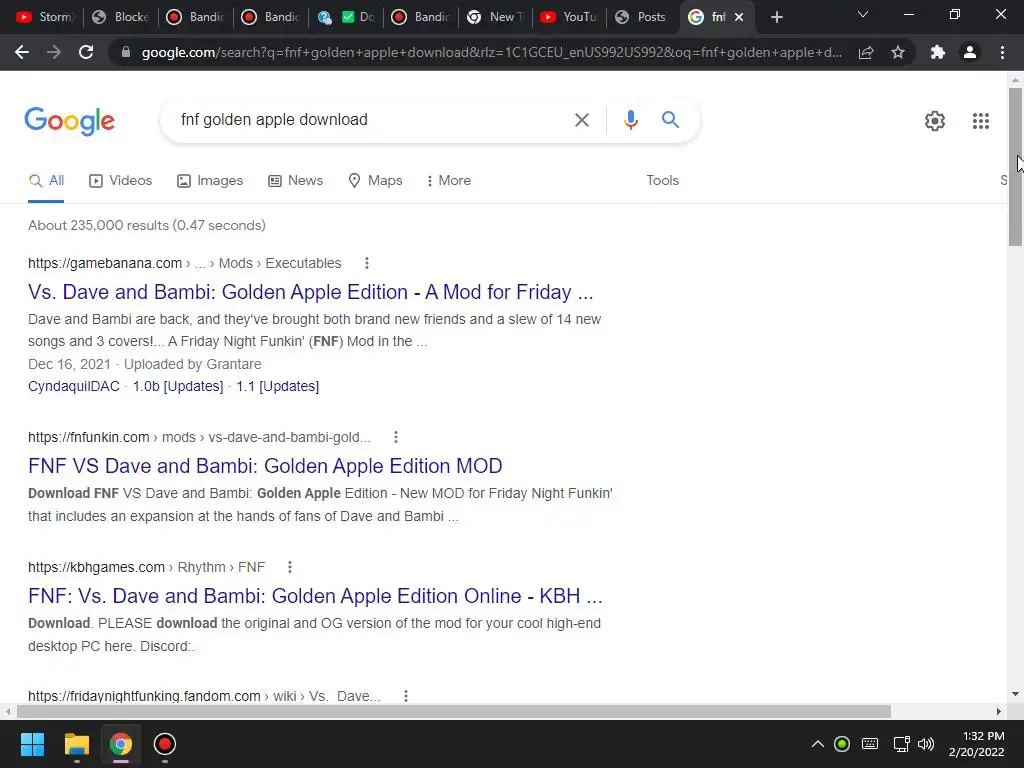
Task: Open the tab search dropdown arrow
Action: (863, 14)
